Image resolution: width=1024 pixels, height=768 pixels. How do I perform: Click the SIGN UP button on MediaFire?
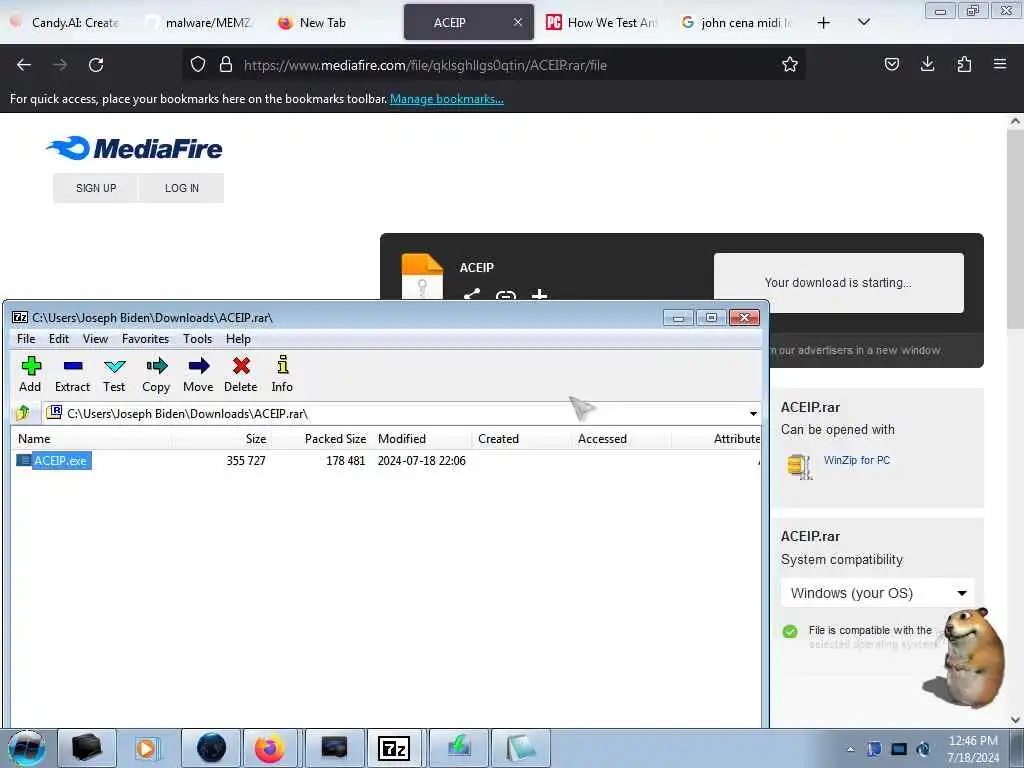96,188
